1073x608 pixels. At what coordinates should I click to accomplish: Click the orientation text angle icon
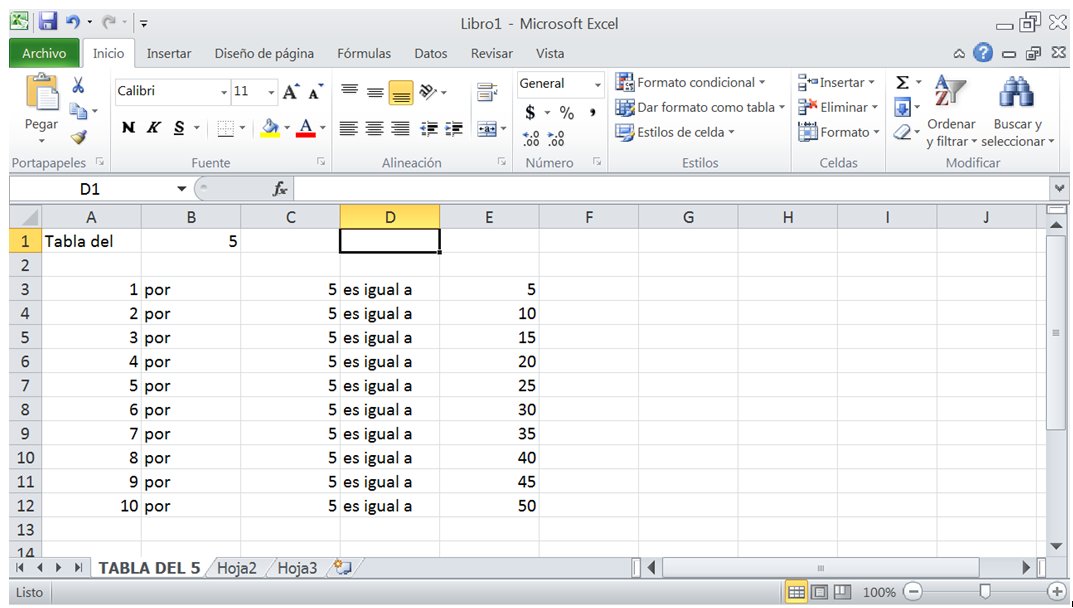pos(429,92)
